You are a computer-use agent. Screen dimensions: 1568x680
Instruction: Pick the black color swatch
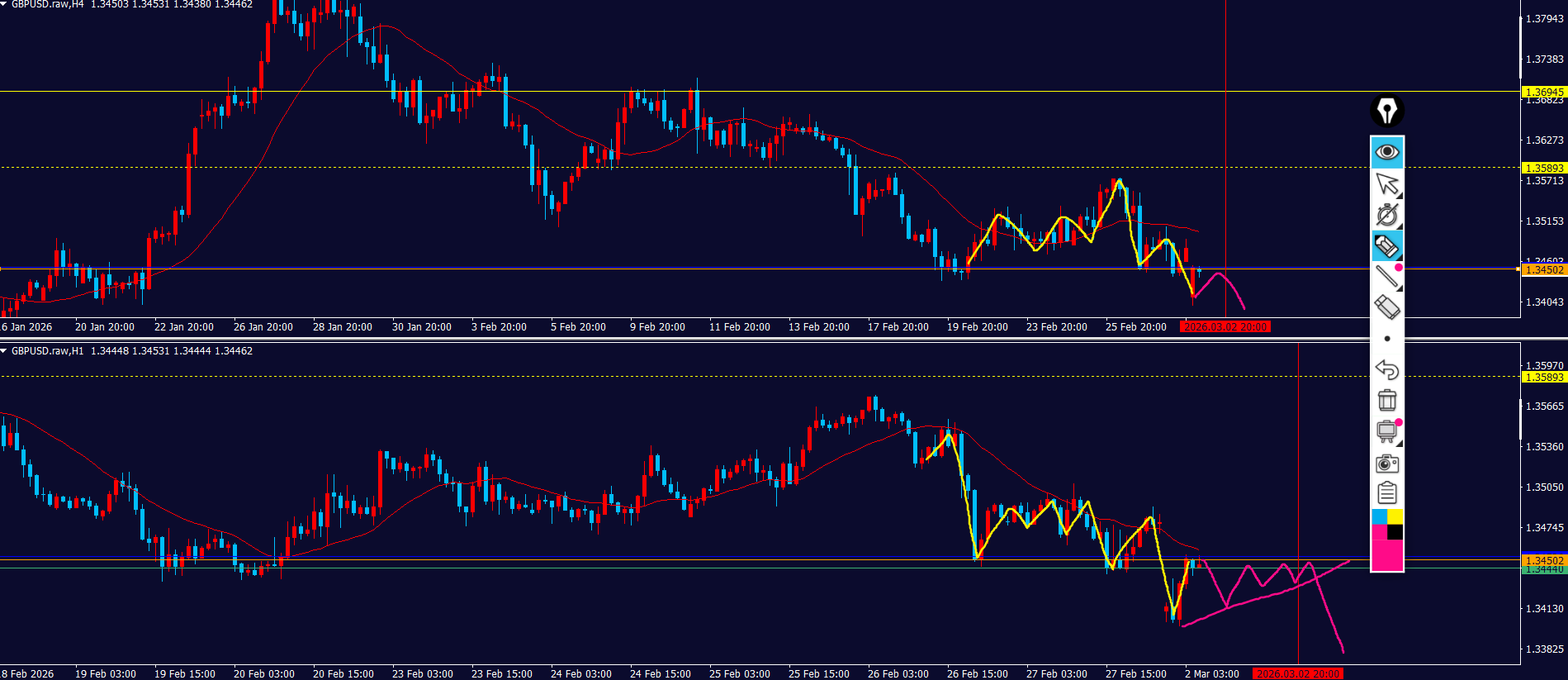[1395, 532]
